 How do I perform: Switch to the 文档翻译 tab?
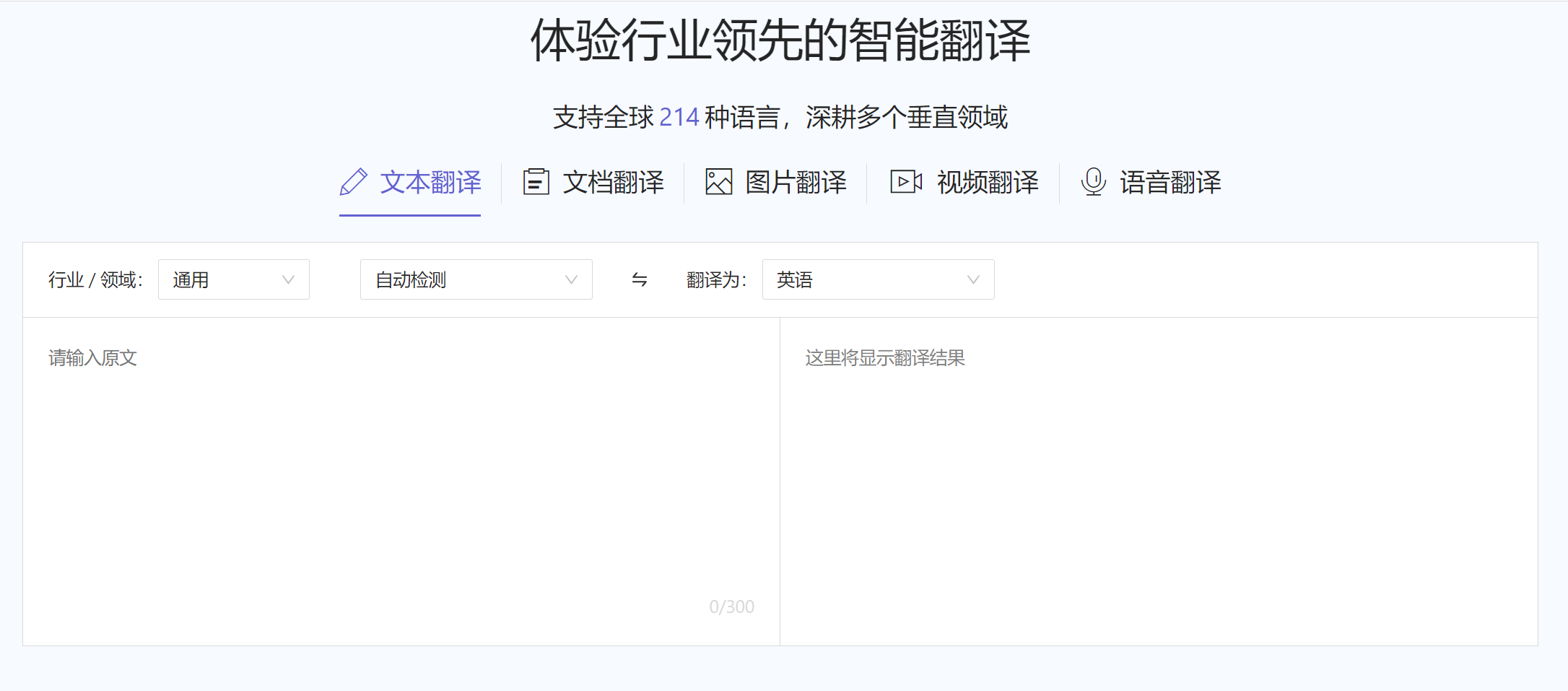[x=614, y=182]
